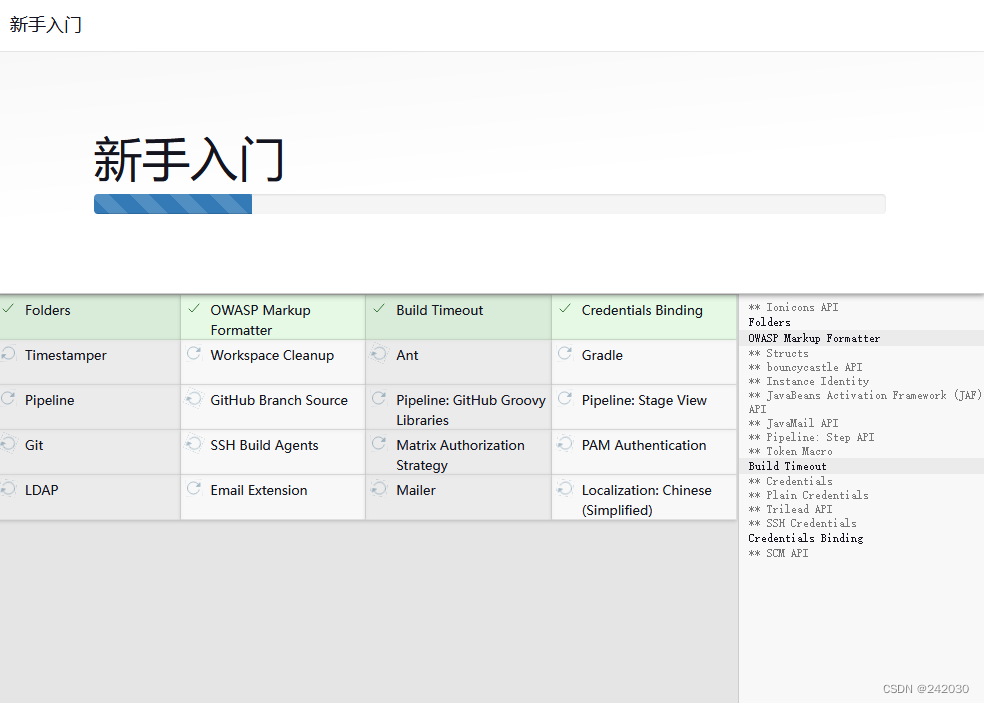
Task: Click the LDAP plugin label
Action: (41, 490)
